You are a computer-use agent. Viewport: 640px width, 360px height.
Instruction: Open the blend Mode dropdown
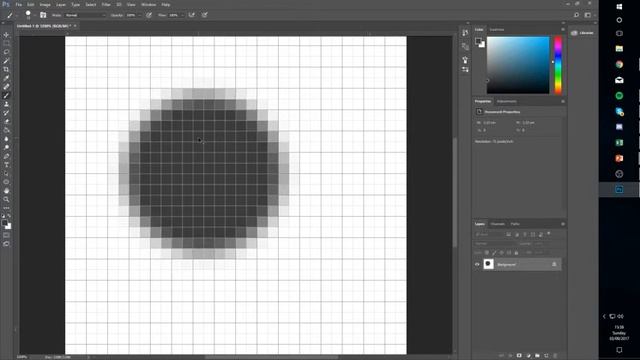tap(85, 15)
